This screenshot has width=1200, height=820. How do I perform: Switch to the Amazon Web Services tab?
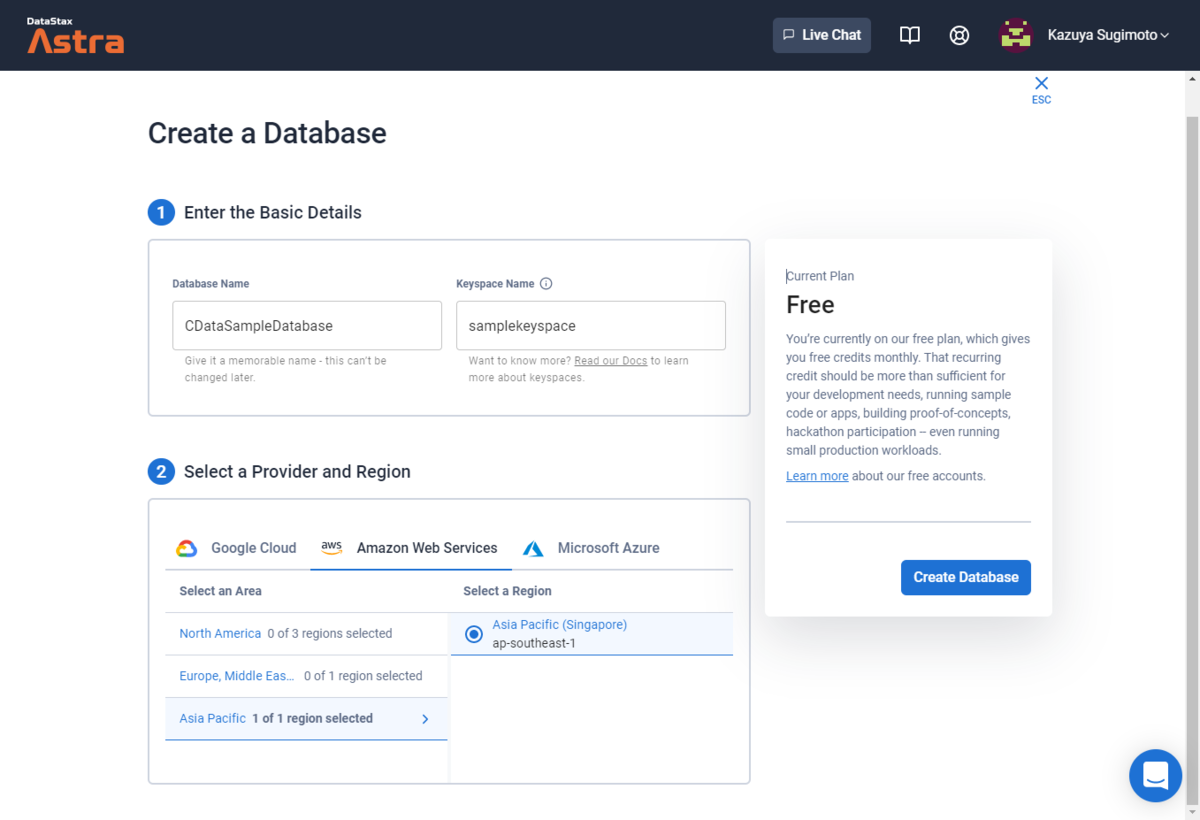coord(411,548)
